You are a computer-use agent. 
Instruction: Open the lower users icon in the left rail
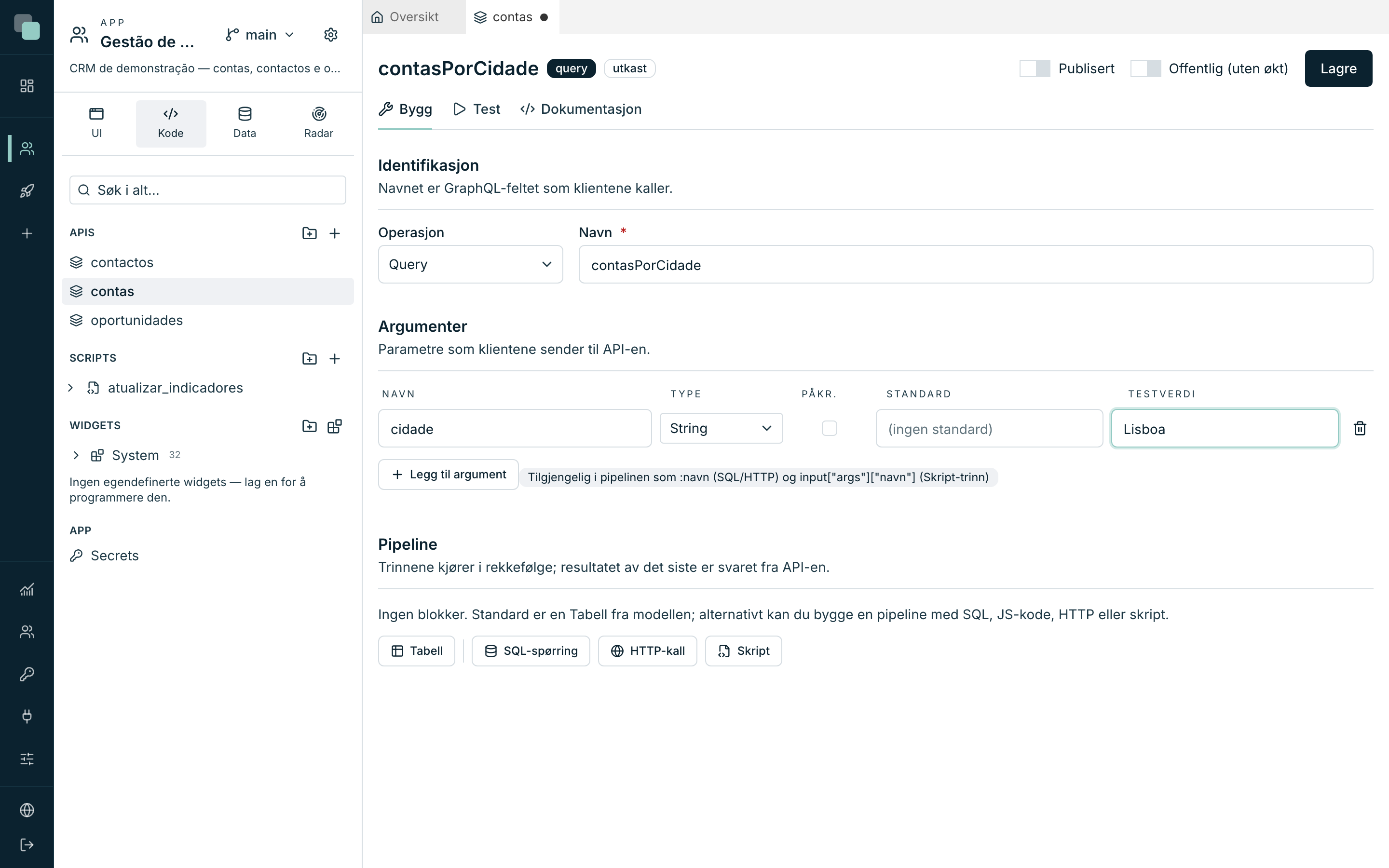point(27,632)
